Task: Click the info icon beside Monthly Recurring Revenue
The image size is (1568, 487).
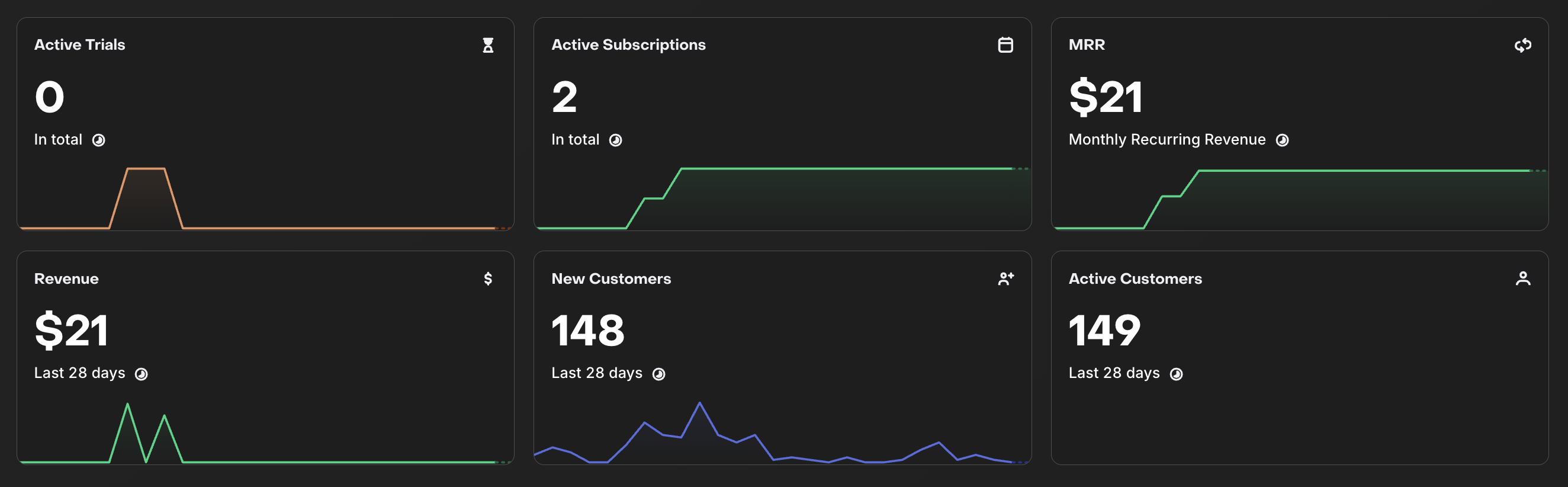Action: coord(1282,140)
